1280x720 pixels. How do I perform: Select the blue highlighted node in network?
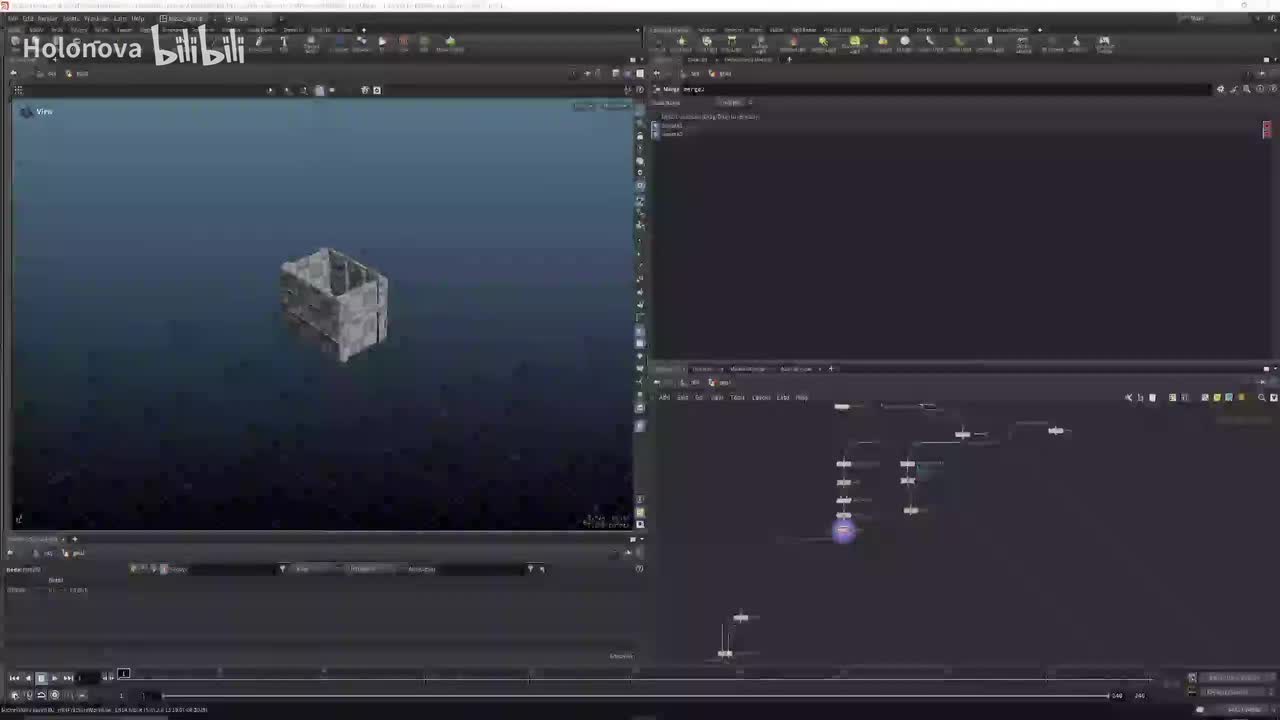click(844, 531)
